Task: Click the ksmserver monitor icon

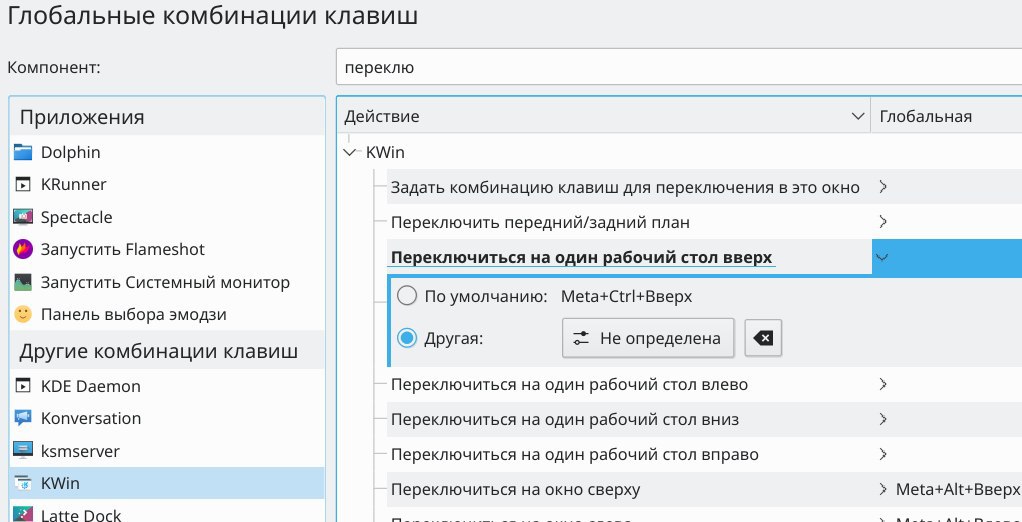Action: tap(23, 451)
